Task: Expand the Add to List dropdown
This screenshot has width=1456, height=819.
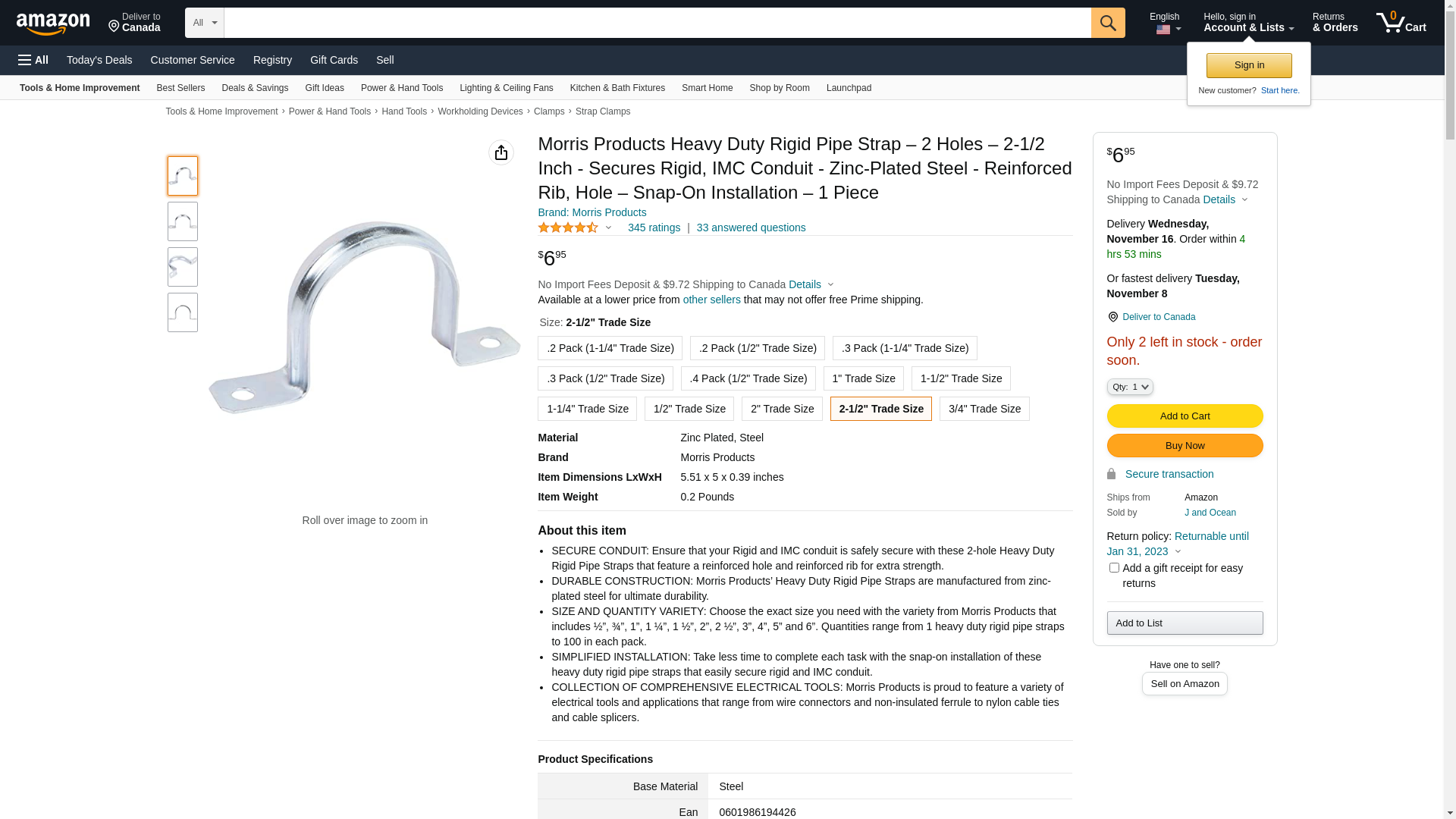Action: 1185,623
